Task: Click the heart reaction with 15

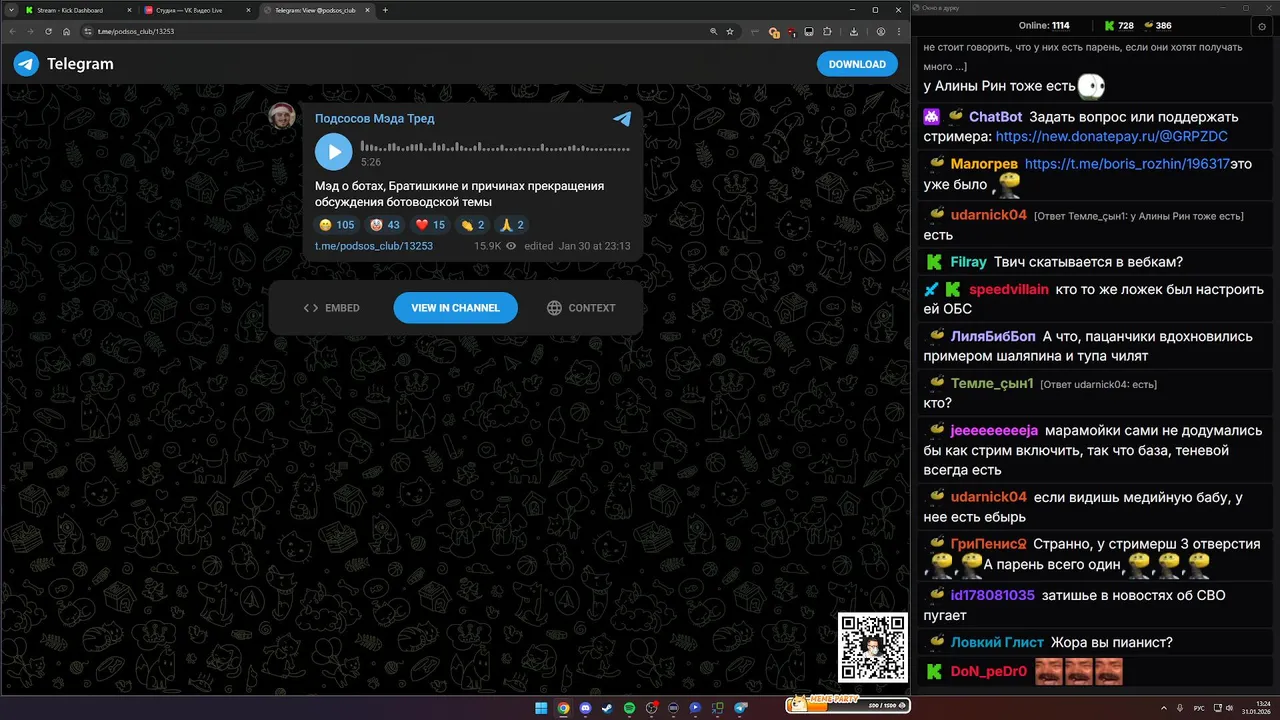Action: 430,225
